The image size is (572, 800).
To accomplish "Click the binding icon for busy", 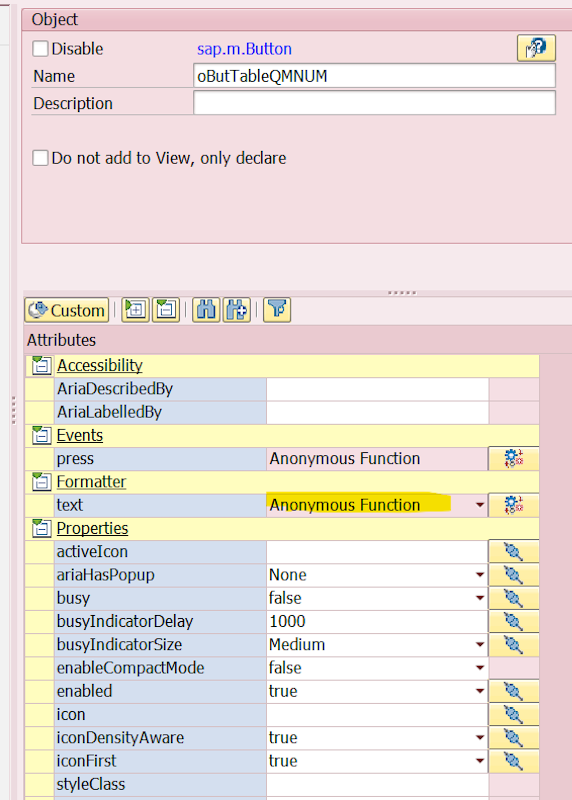I will coord(513,598).
